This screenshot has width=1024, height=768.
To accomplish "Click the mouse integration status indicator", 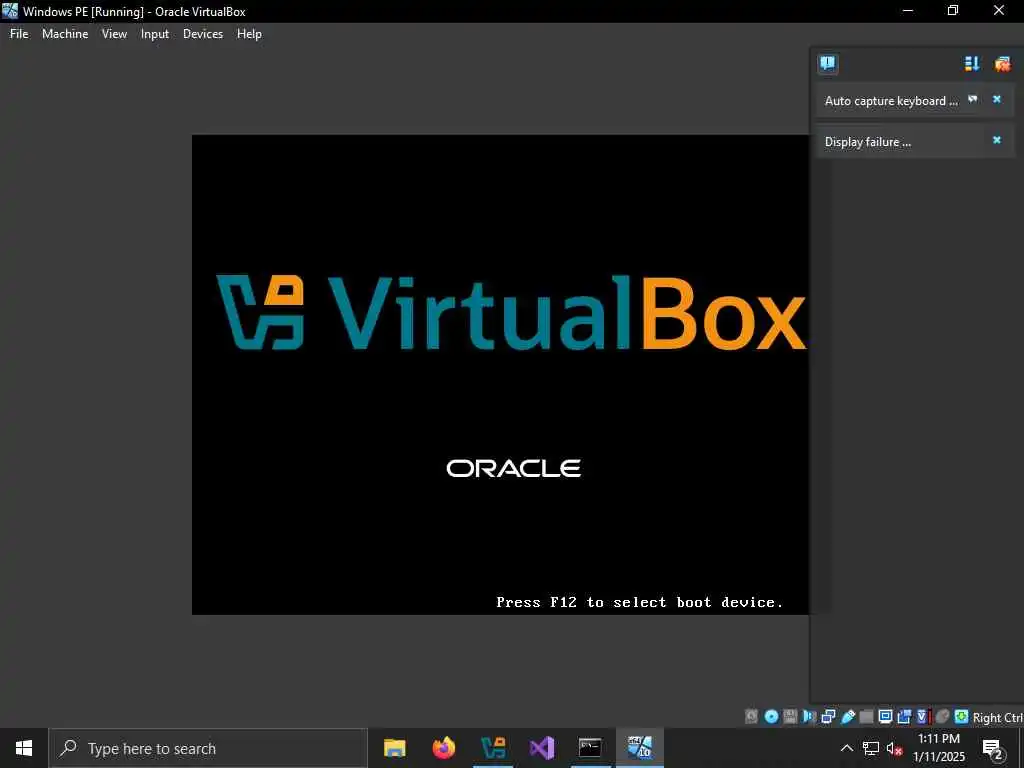I will point(942,716).
